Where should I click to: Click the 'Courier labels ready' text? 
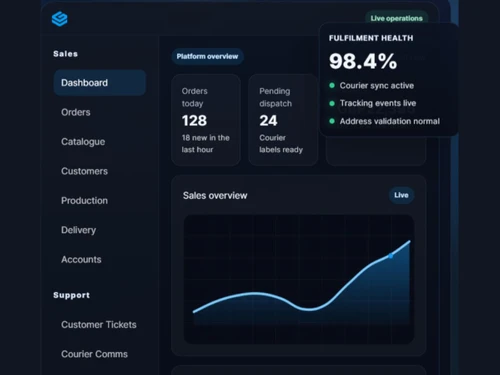pos(281,144)
